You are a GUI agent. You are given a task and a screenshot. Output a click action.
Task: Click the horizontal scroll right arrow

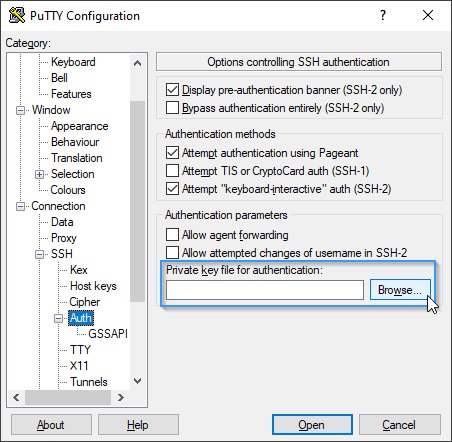pyautogui.click(x=121, y=397)
